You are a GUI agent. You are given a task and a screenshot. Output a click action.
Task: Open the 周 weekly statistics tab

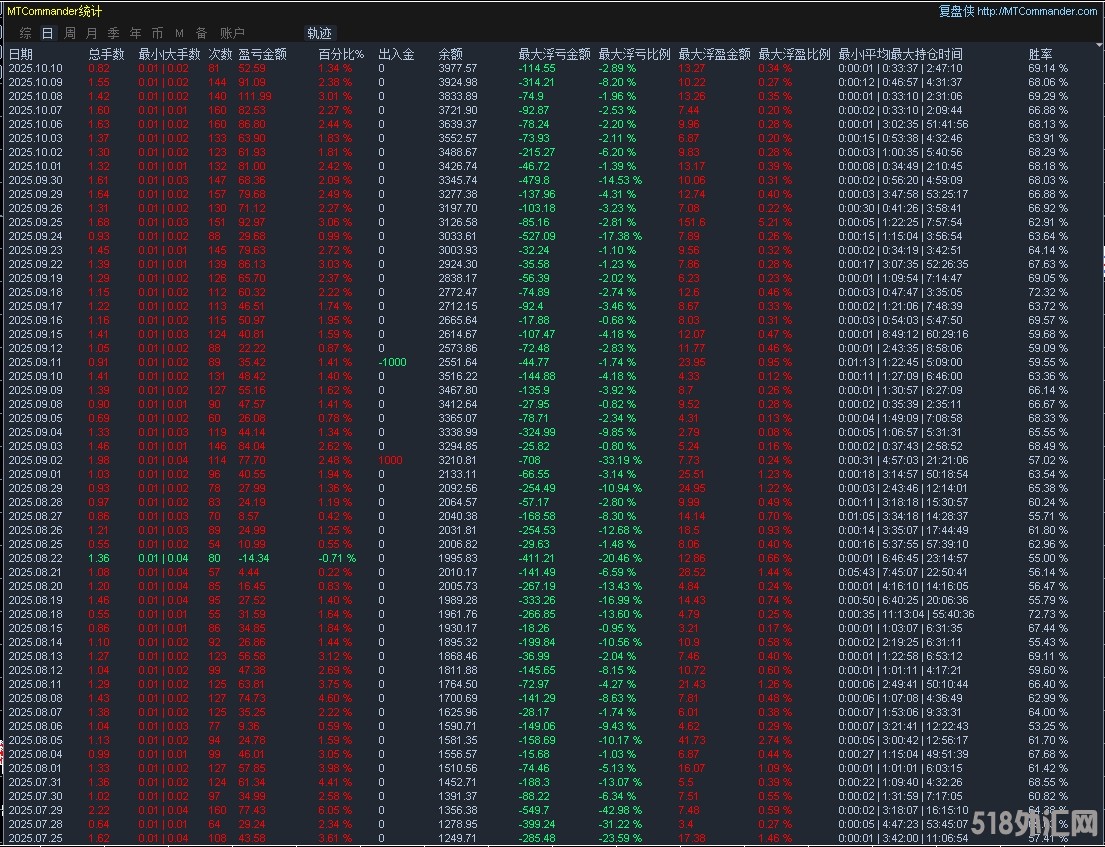[70, 33]
